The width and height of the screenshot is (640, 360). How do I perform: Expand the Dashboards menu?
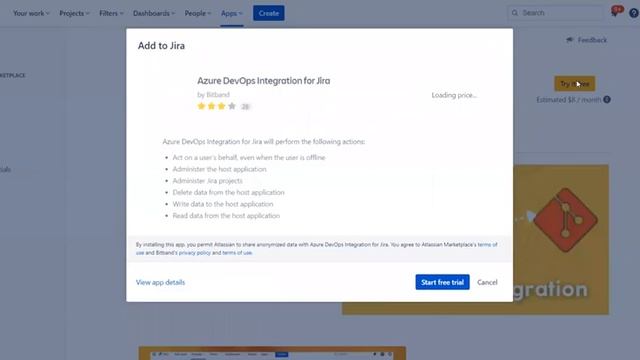tap(154, 13)
